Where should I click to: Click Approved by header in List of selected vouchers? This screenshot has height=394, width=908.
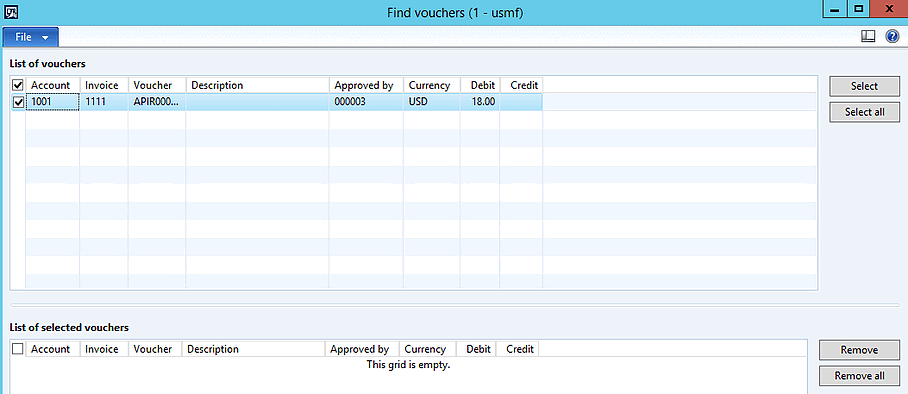(362, 349)
